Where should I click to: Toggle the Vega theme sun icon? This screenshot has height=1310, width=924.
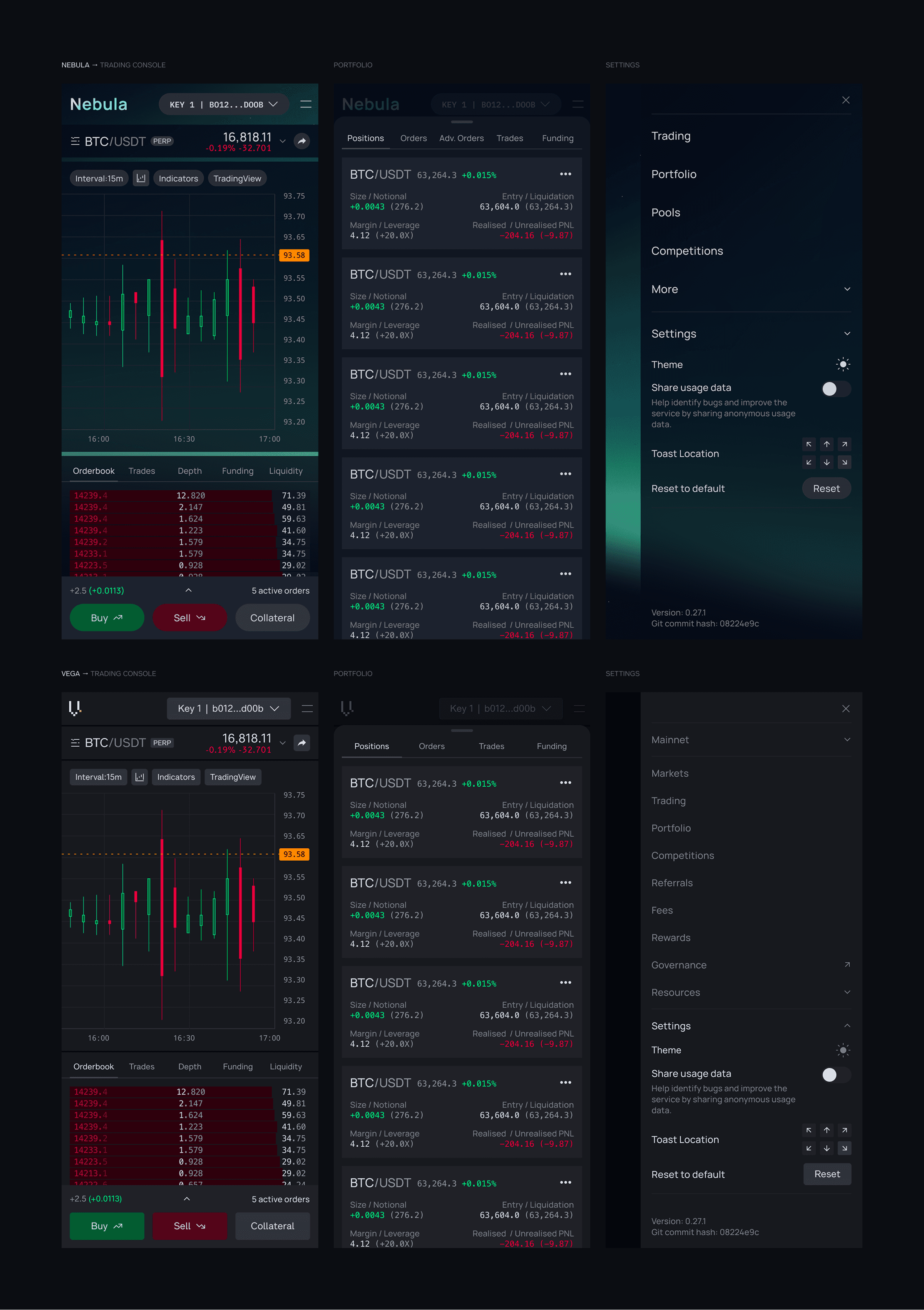pos(842,1050)
